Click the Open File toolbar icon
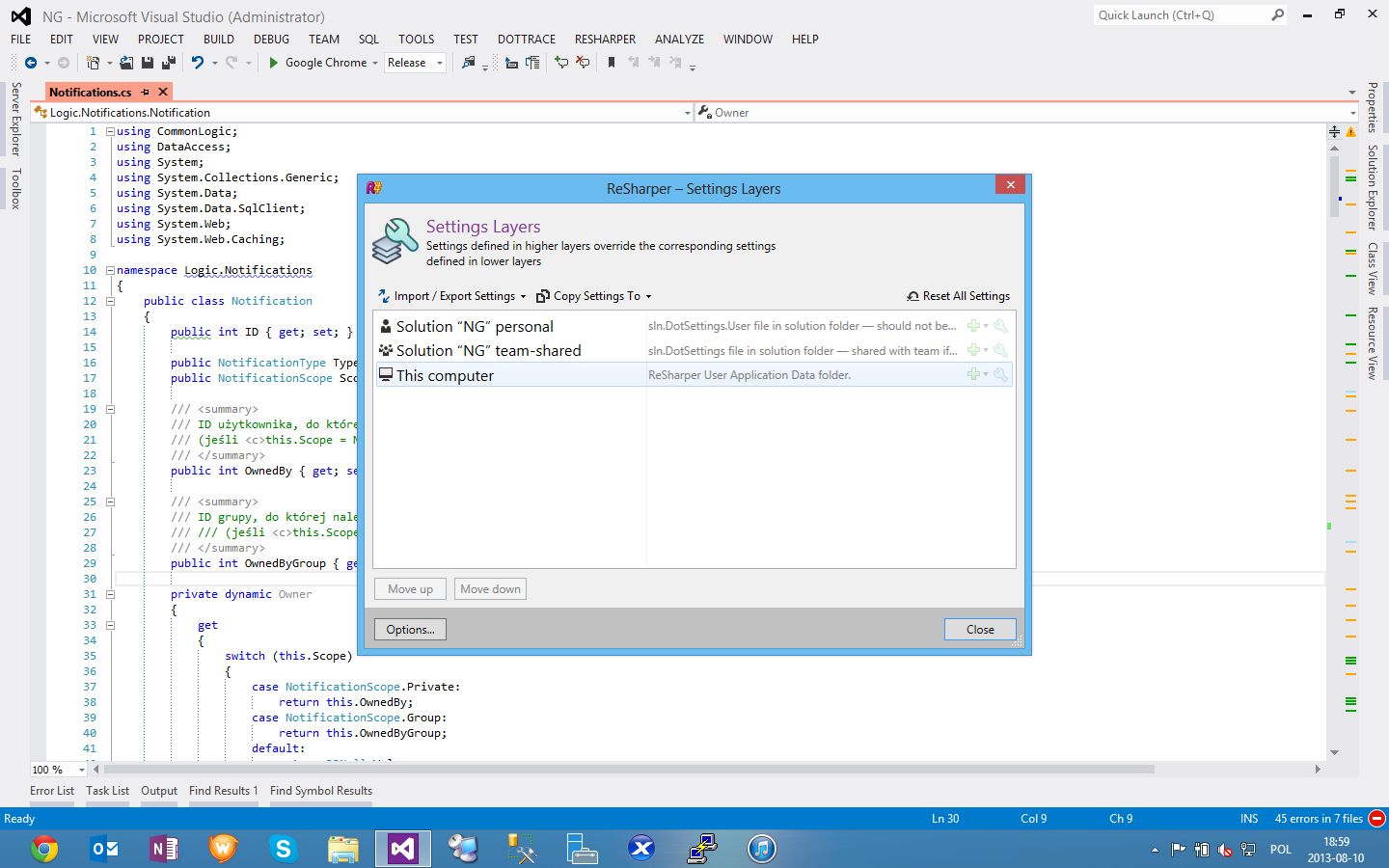1389x868 pixels. 126,63
